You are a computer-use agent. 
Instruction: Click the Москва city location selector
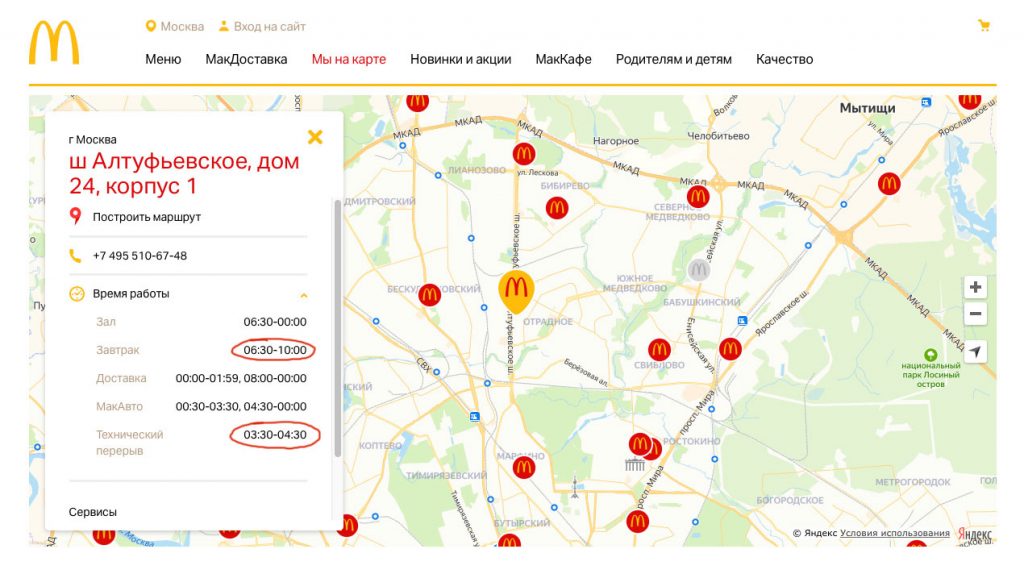174,26
